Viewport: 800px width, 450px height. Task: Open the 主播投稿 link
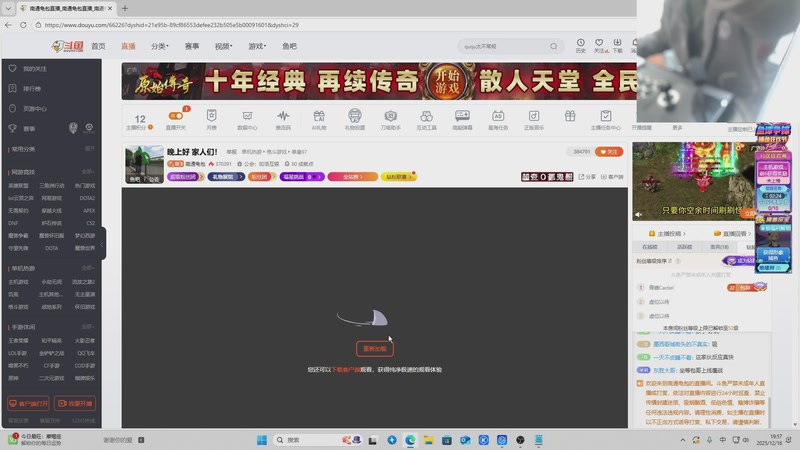click(668, 234)
